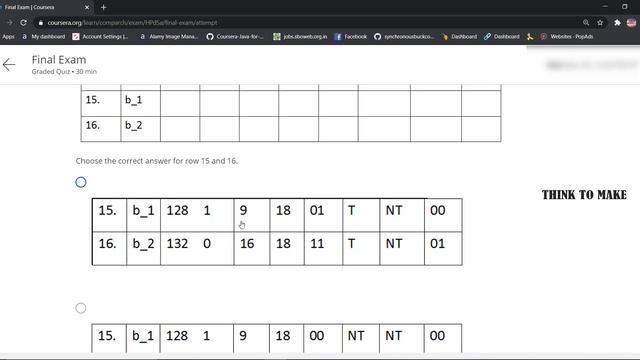Open the Coursera-Java-for GitHub bookmark
640x360 pixels.
235,37
